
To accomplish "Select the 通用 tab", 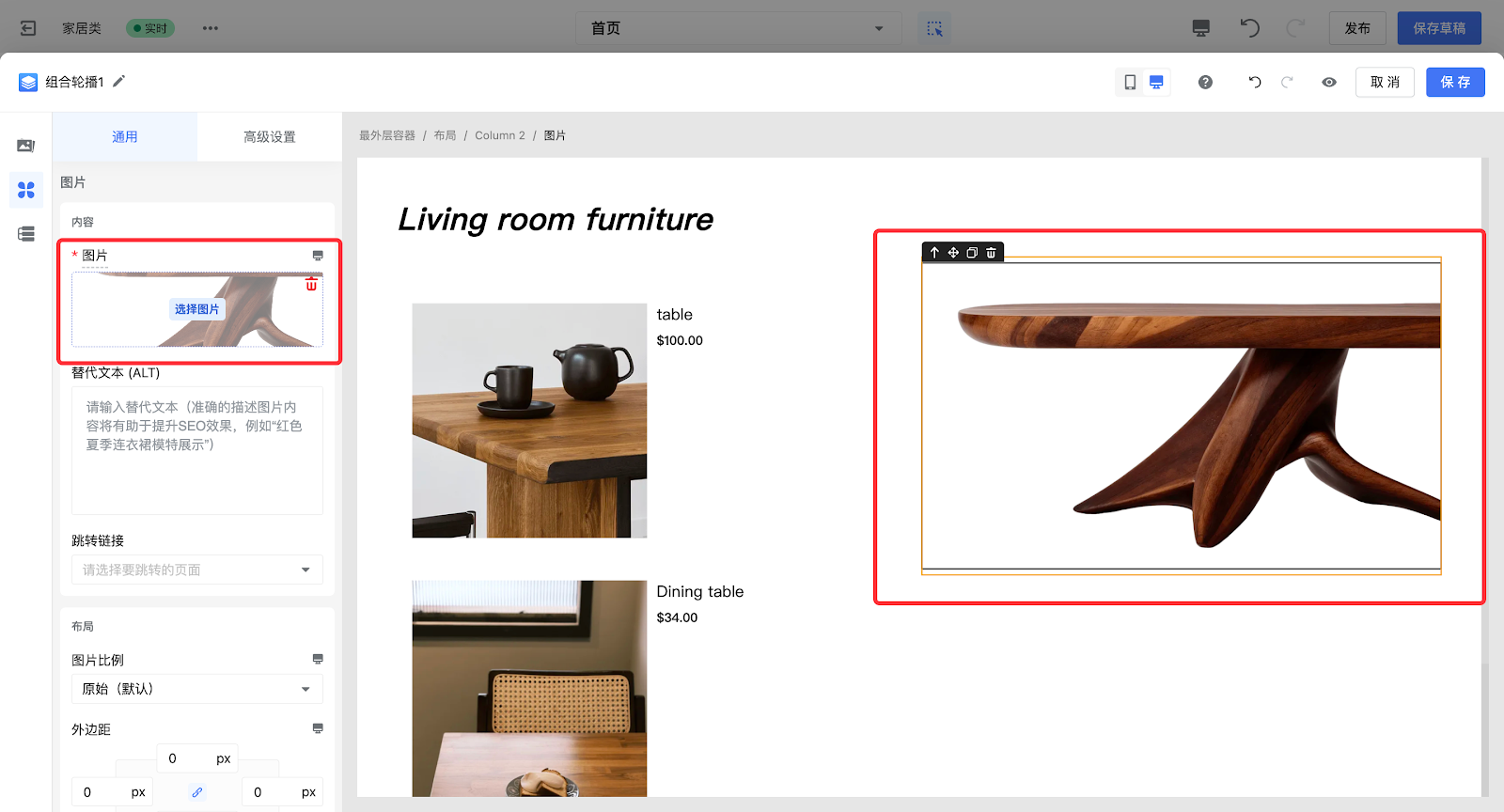I will (x=125, y=137).
